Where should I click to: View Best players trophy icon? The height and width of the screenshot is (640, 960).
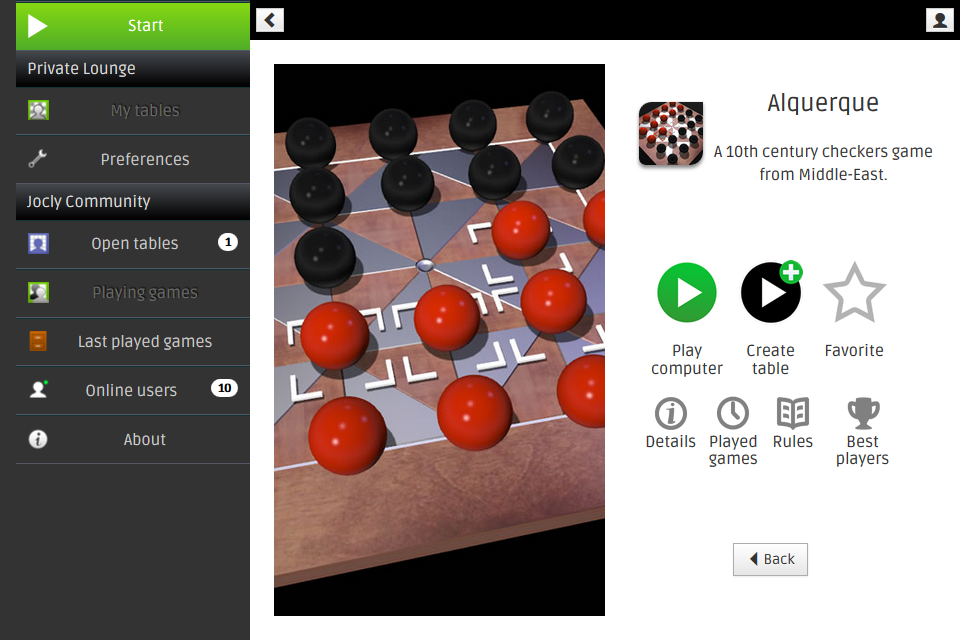[863, 413]
